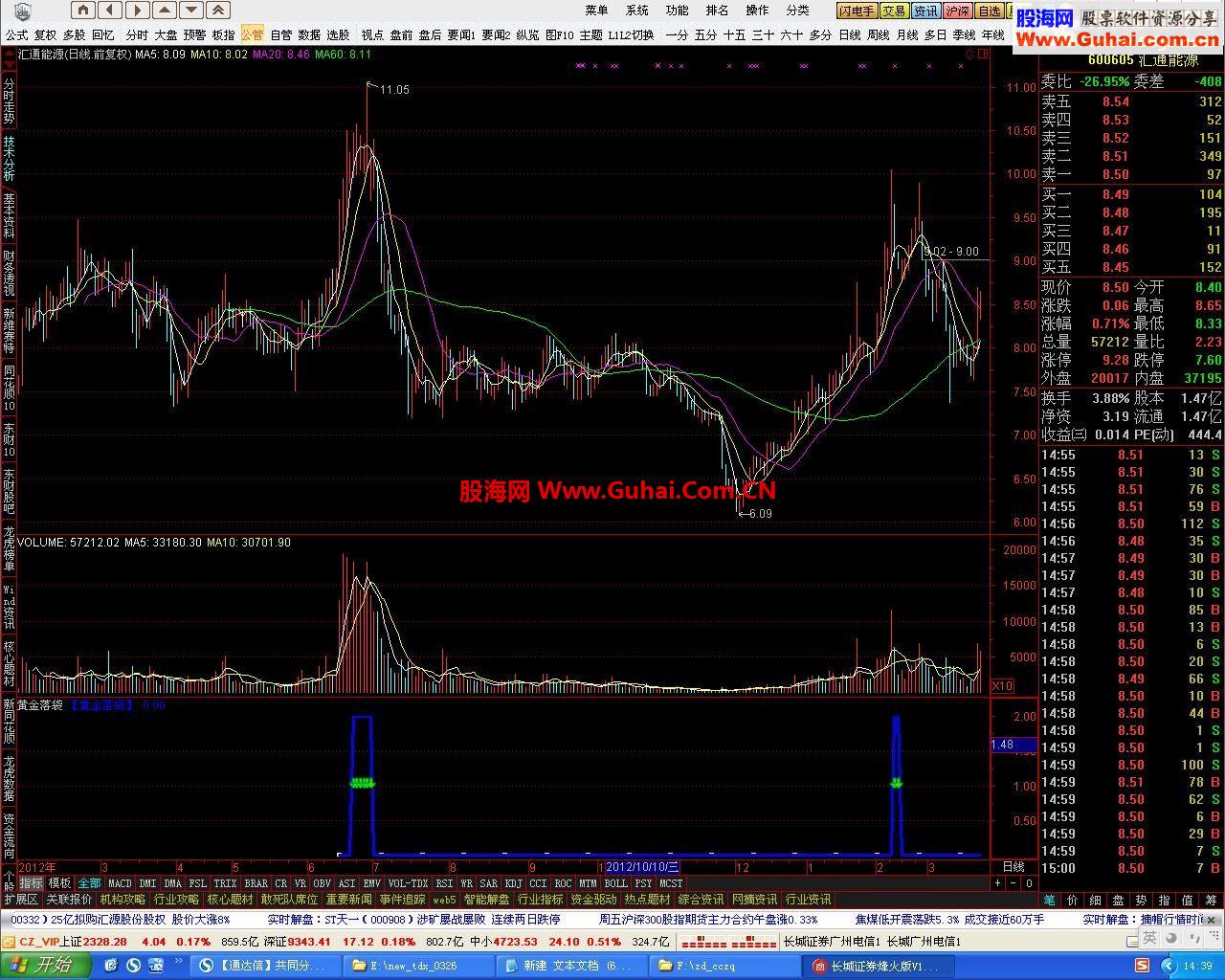Click the 重要新闻 tab
Image resolution: width=1225 pixels, height=980 pixels.
[348, 900]
